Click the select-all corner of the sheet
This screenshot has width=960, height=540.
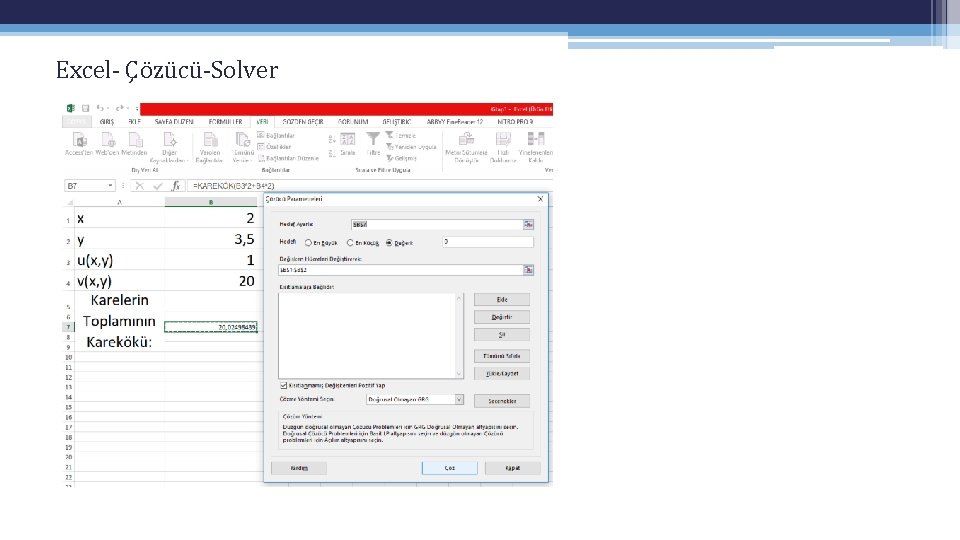click(70, 202)
